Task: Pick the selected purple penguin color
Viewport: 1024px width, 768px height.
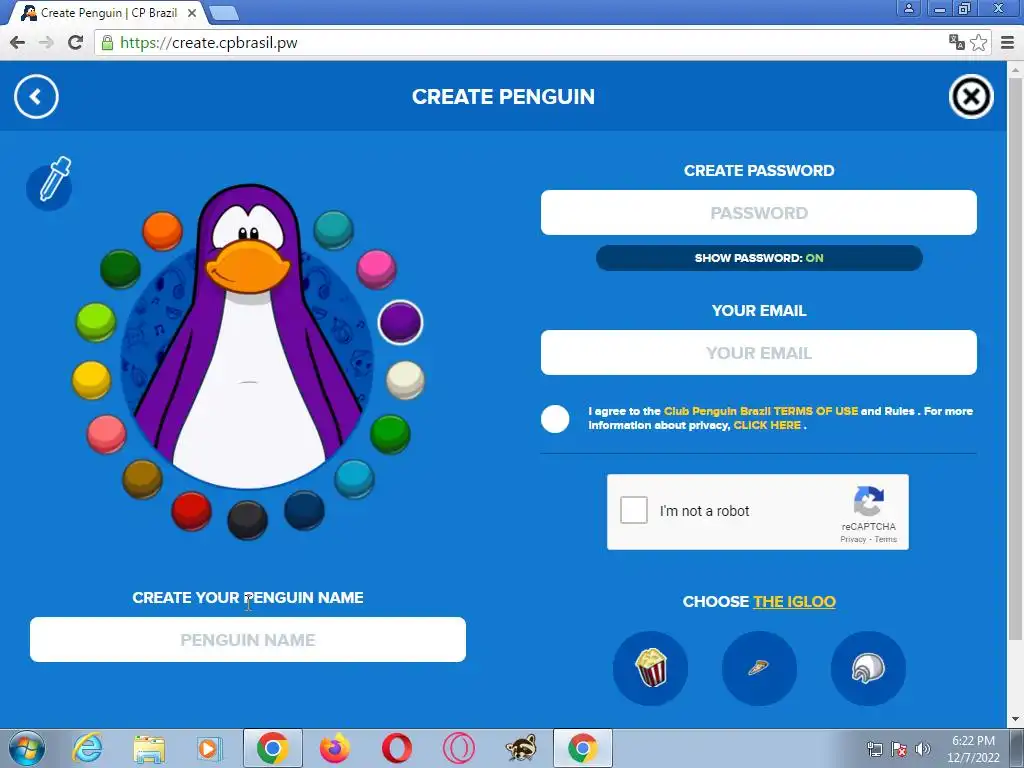Action: (x=400, y=322)
